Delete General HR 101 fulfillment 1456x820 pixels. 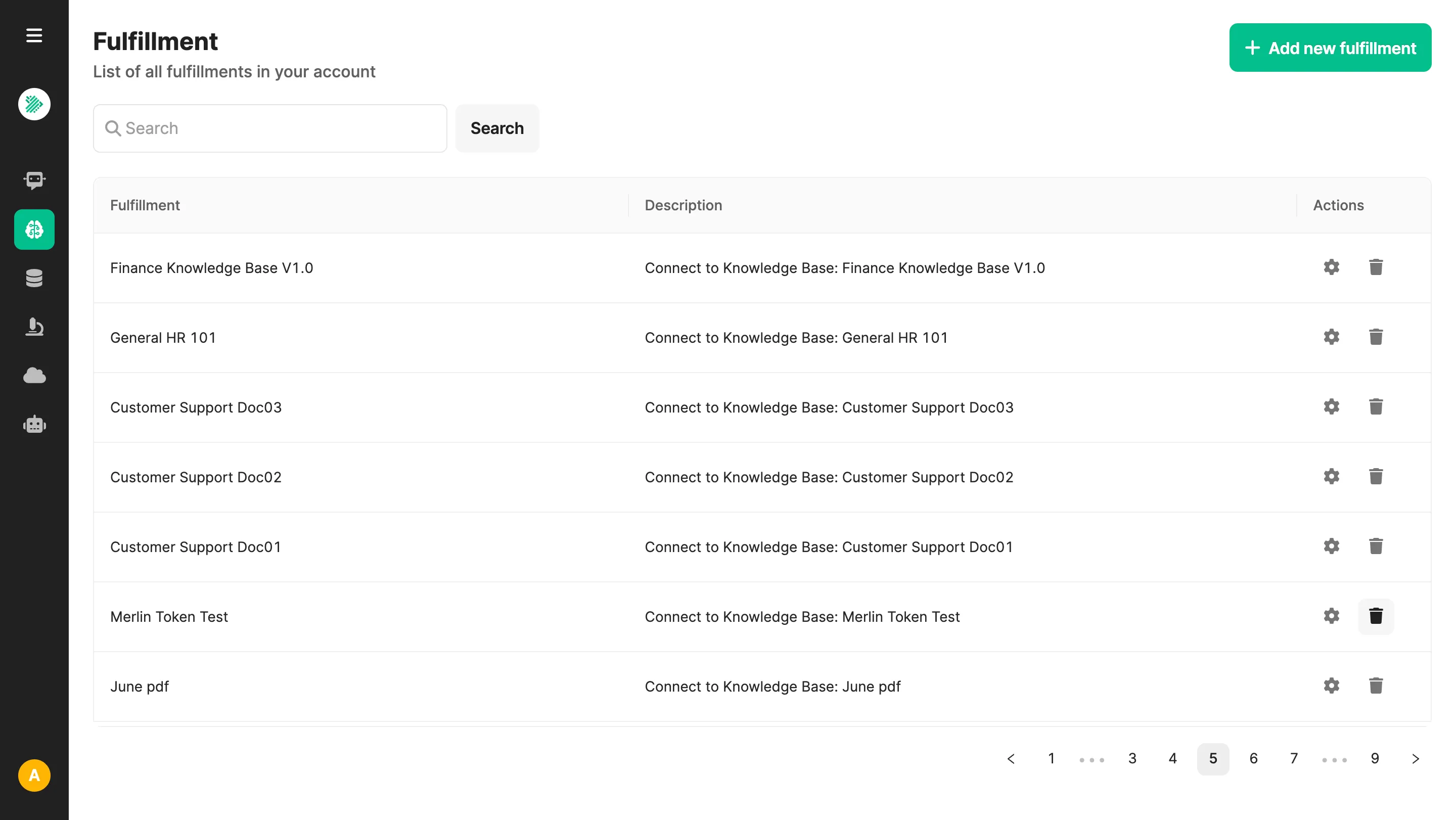pyautogui.click(x=1376, y=337)
